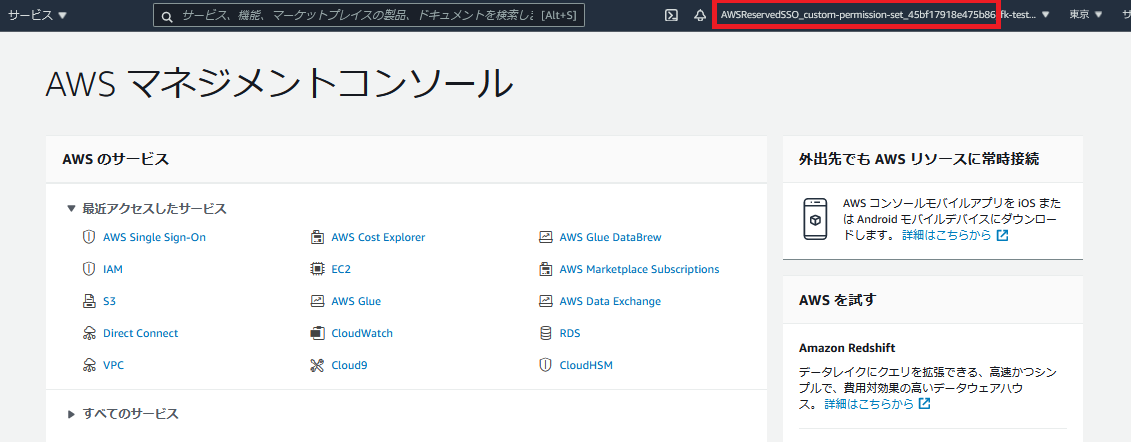This screenshot has height=442, width=1131.
Task: Click the Cloud9 tools icon
Action: tap(317, 365)
